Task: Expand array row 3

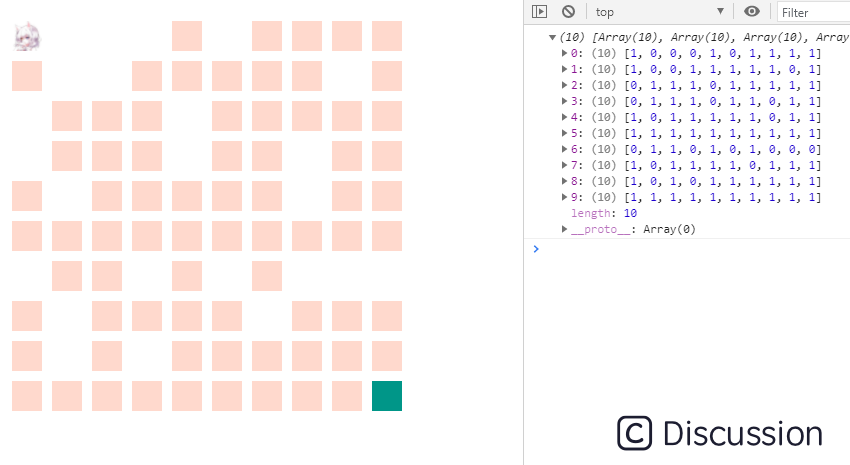Action: tap(564, 101)
